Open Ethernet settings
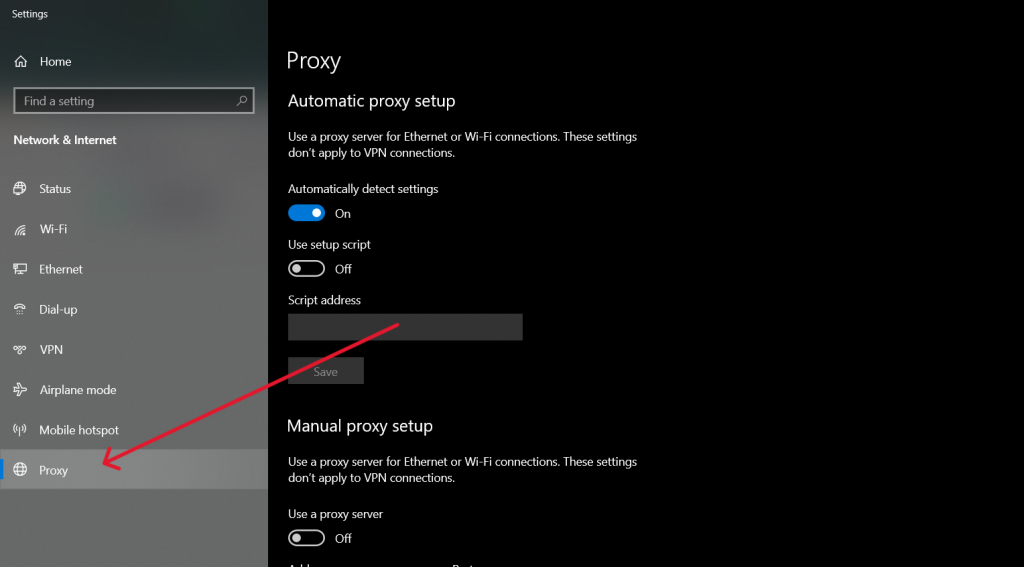The width and height of the screenshot is (1024, 567). (x=134, y=269)
